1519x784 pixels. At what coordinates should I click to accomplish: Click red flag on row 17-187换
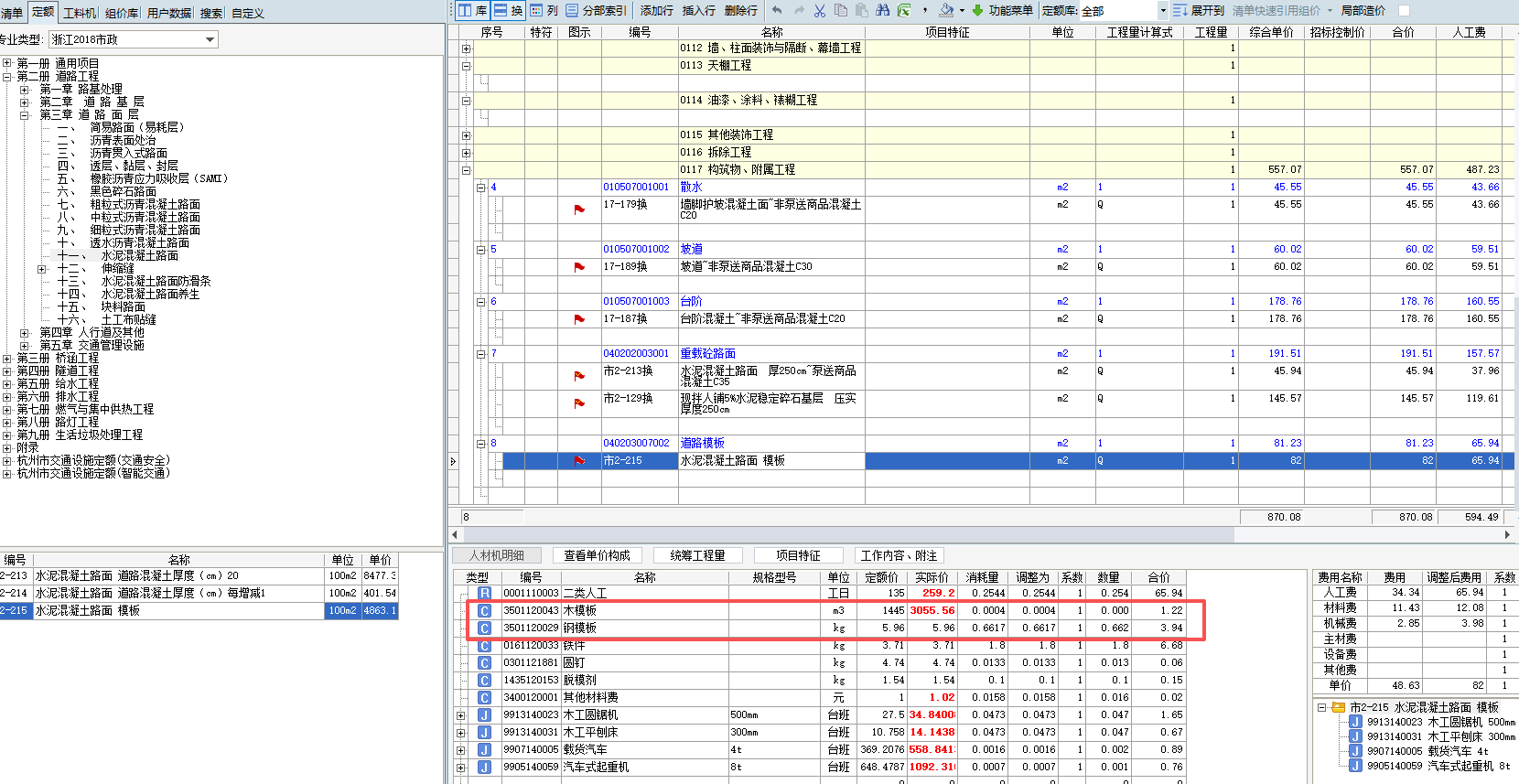point(579,319)
